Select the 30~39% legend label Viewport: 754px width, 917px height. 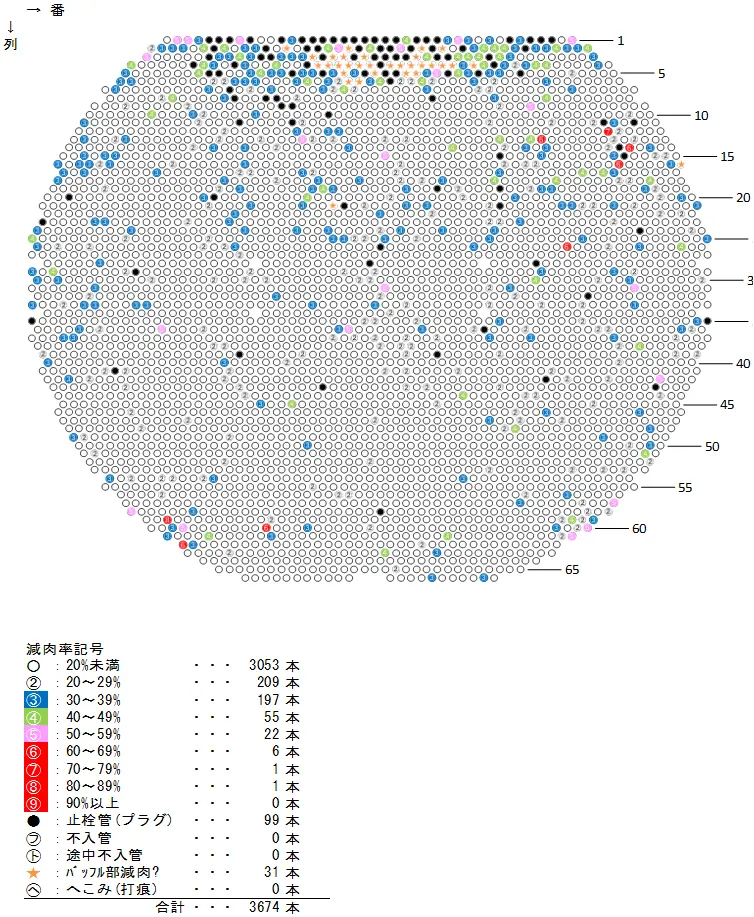click(x=93, y=700)
